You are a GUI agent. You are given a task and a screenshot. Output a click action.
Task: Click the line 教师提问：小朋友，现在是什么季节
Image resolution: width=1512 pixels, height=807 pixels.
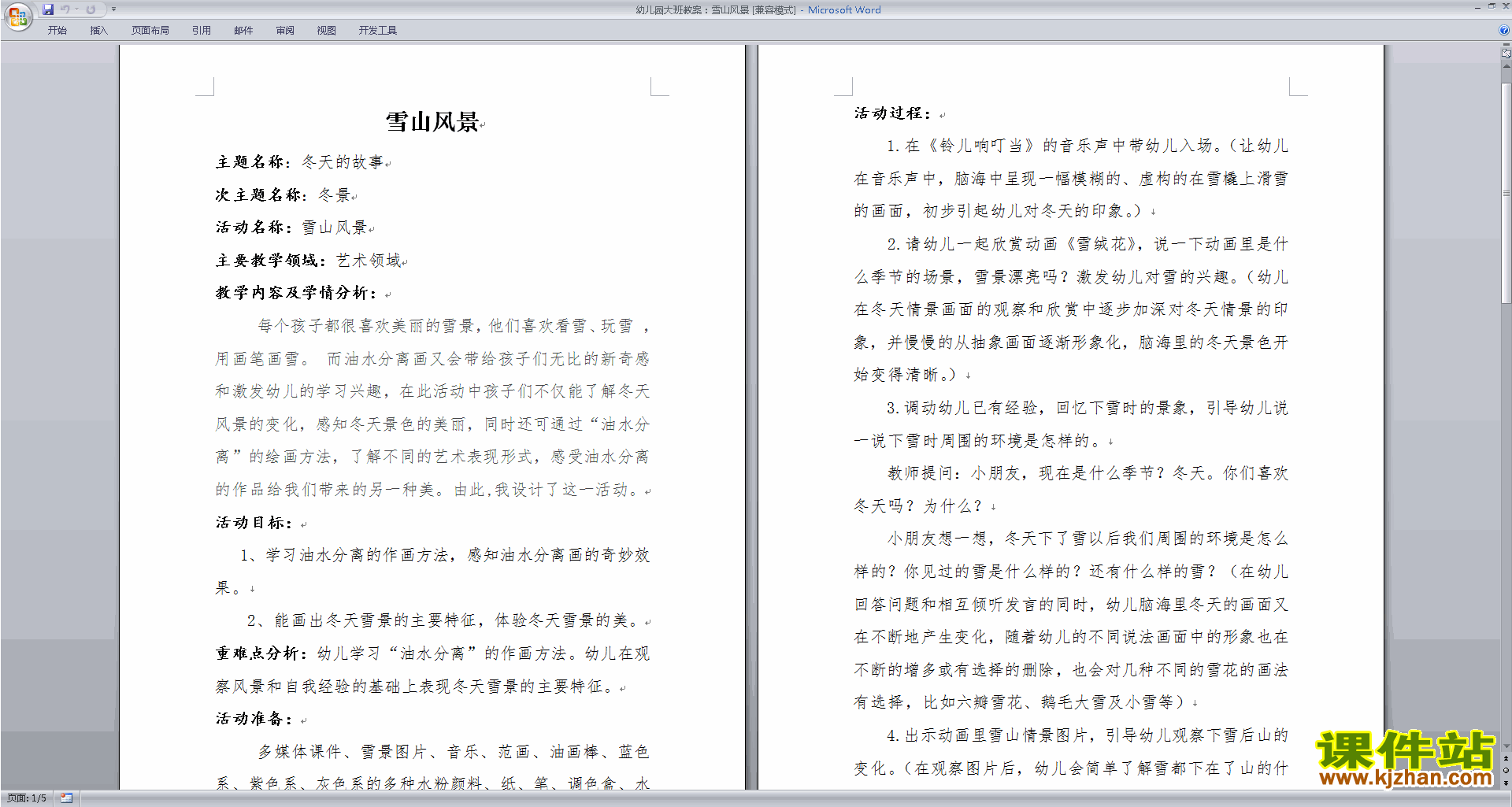(1088, 473)
